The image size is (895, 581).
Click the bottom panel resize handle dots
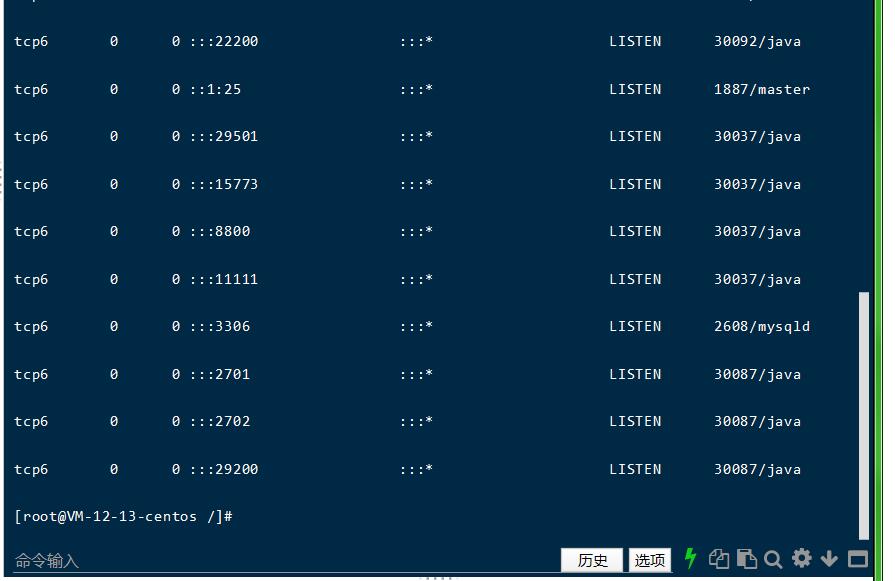[x=438, y=578]
